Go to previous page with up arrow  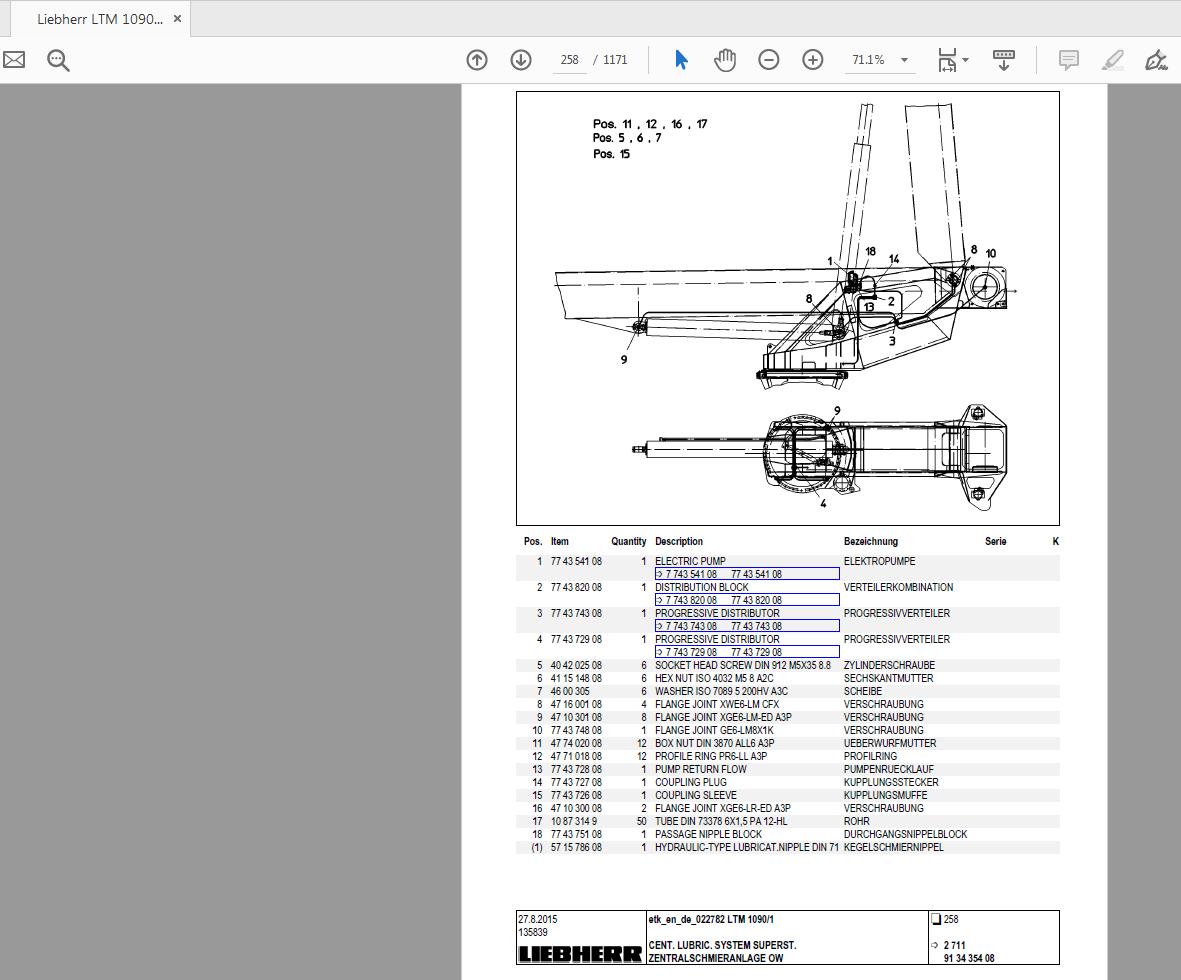point(477,60)
